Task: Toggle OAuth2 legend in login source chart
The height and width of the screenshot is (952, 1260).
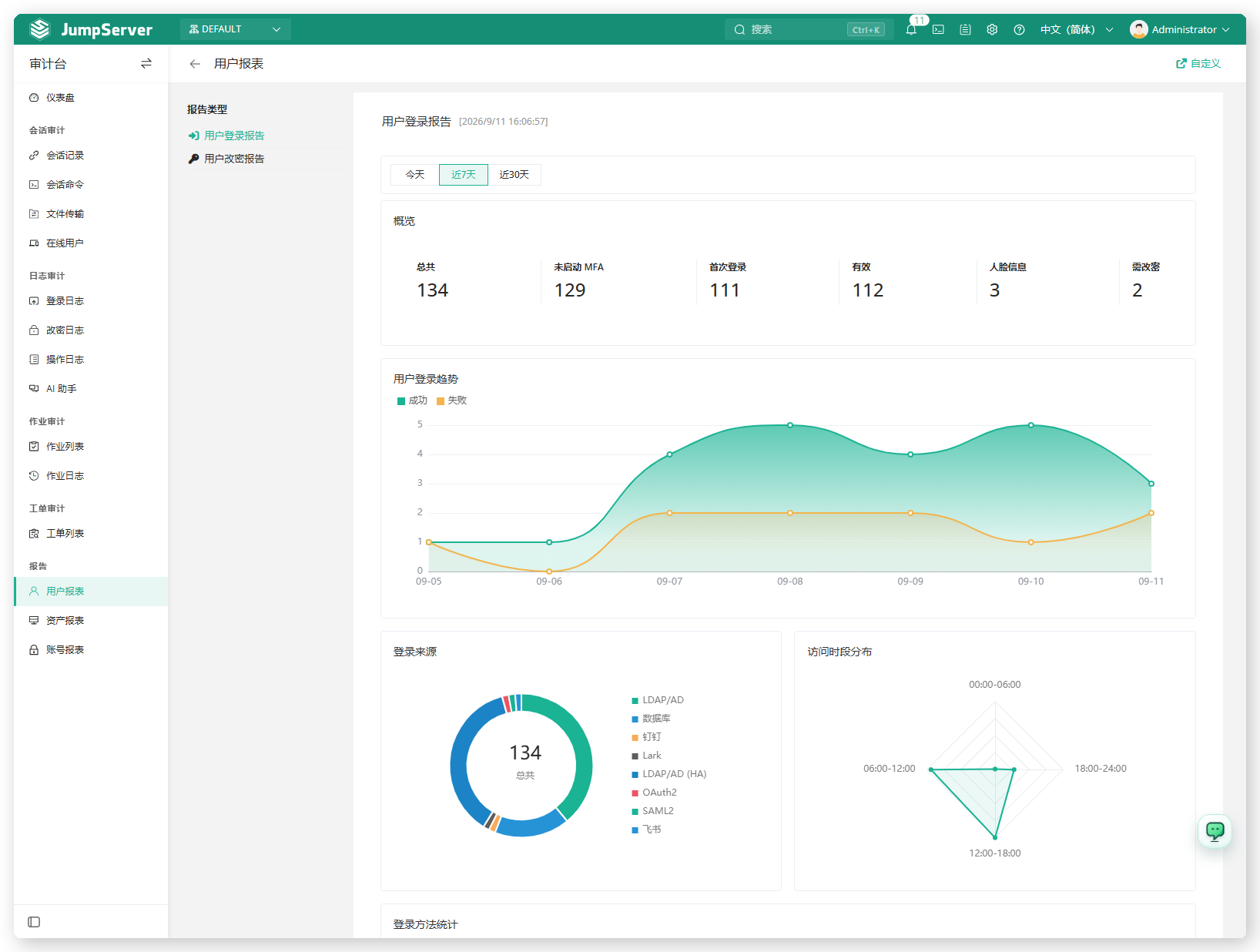Action: [x=654, y=793]
